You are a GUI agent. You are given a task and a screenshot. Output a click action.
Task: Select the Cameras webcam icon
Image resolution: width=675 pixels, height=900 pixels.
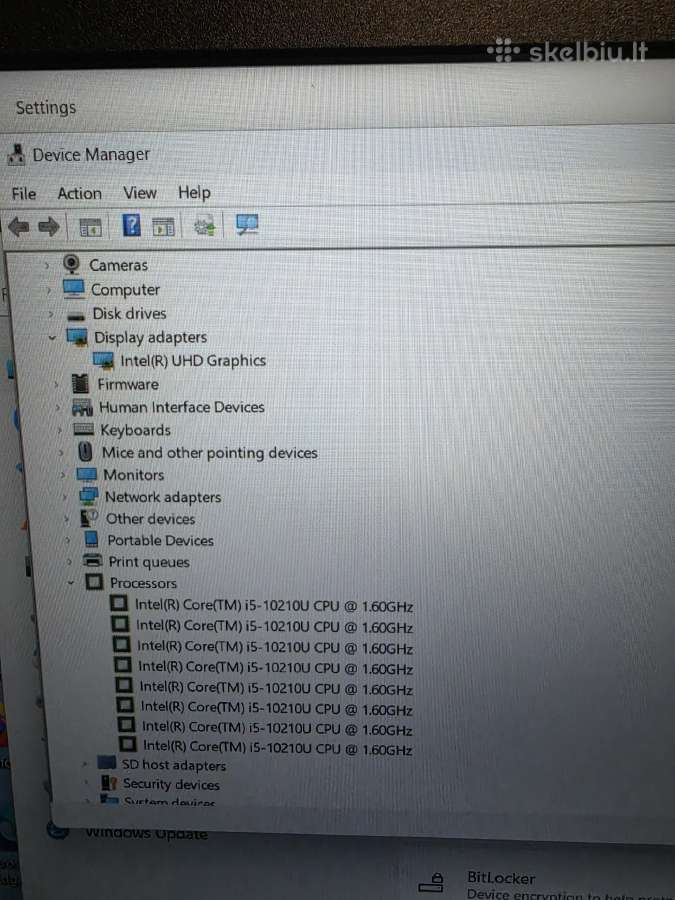[x=71, y=264]
